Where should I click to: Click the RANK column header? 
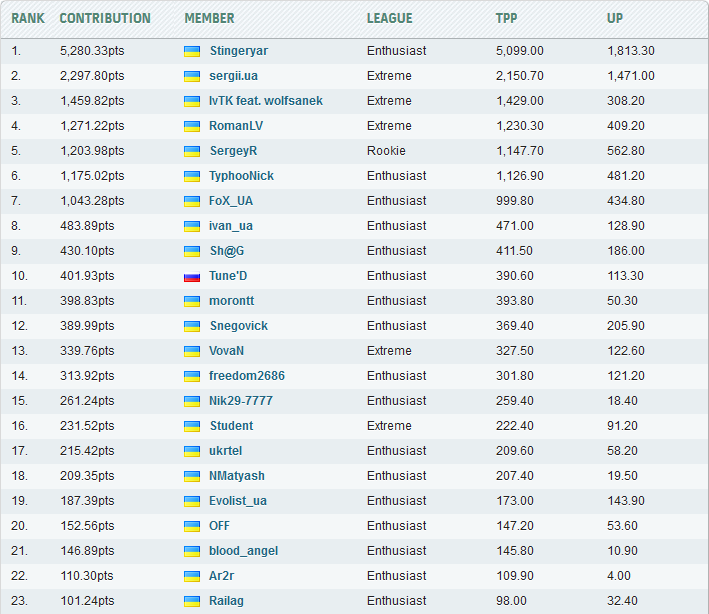pyautogui.click(x=28, y=18)
